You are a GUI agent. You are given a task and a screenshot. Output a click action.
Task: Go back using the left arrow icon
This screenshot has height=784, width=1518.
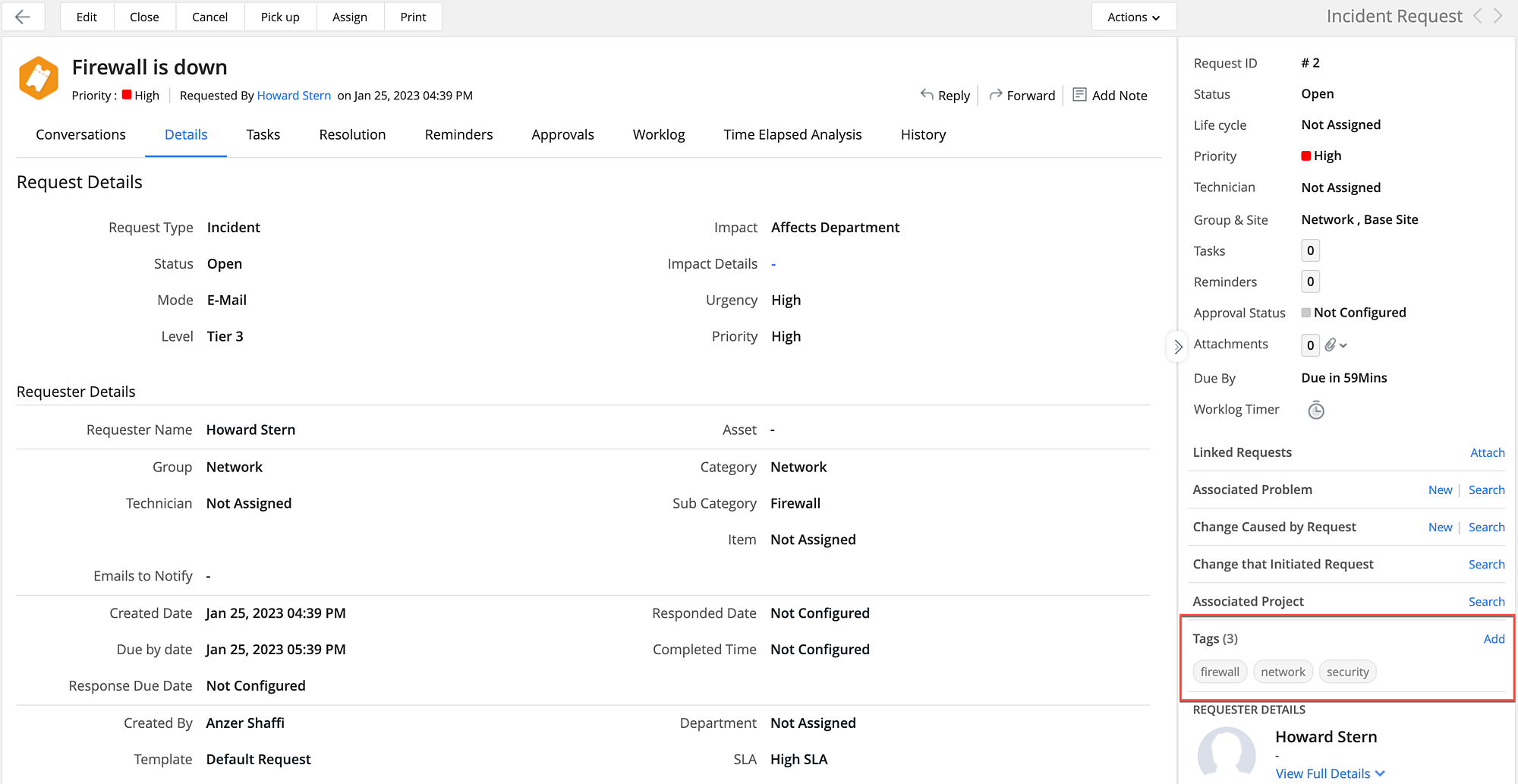tap(23, 17)
